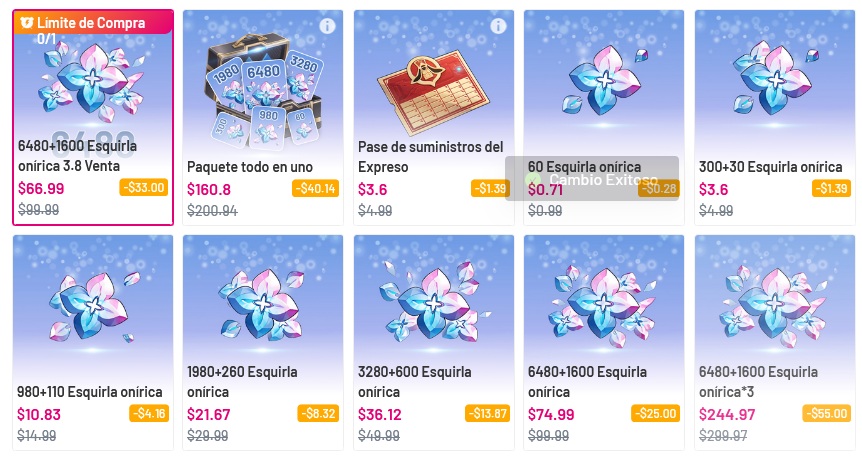Select the 6480+1600 Esquirla onírica 3.8 Venta card
The height and width of the screenshot is (457, 862).
click(93, 118)
